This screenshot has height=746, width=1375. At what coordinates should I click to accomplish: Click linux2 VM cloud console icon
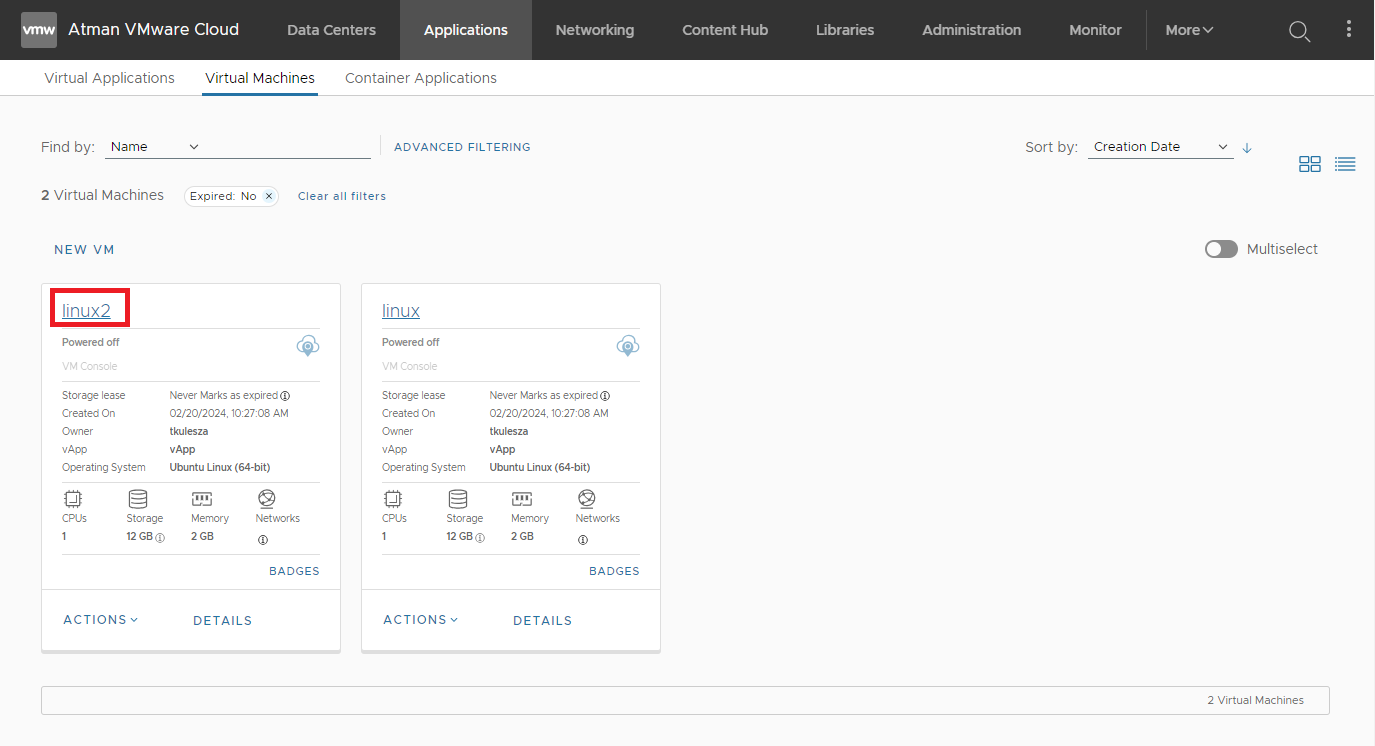click(308, 346)
